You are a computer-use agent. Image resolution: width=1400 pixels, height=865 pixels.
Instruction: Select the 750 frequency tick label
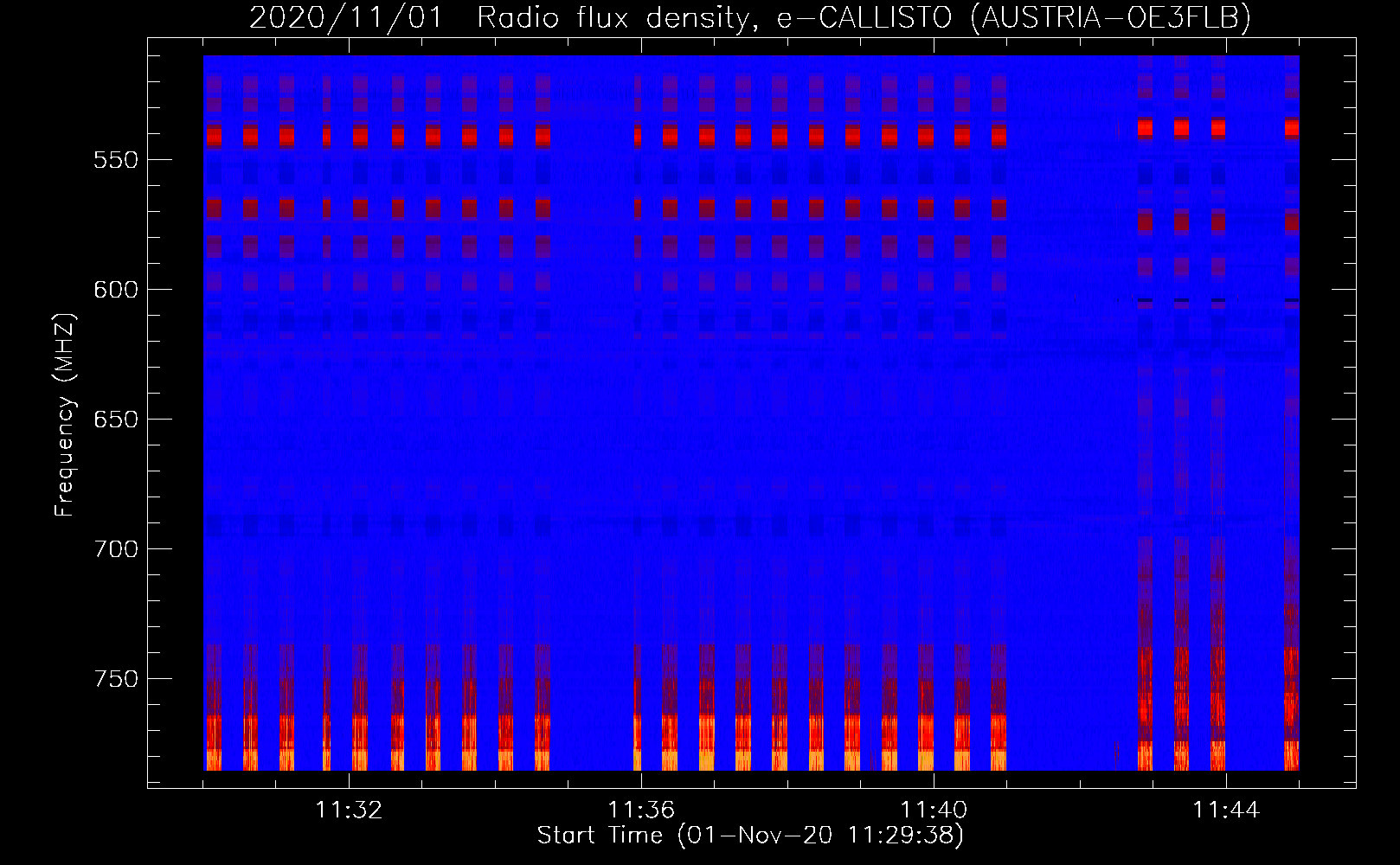pyautogui.click(x=116, y=680)
